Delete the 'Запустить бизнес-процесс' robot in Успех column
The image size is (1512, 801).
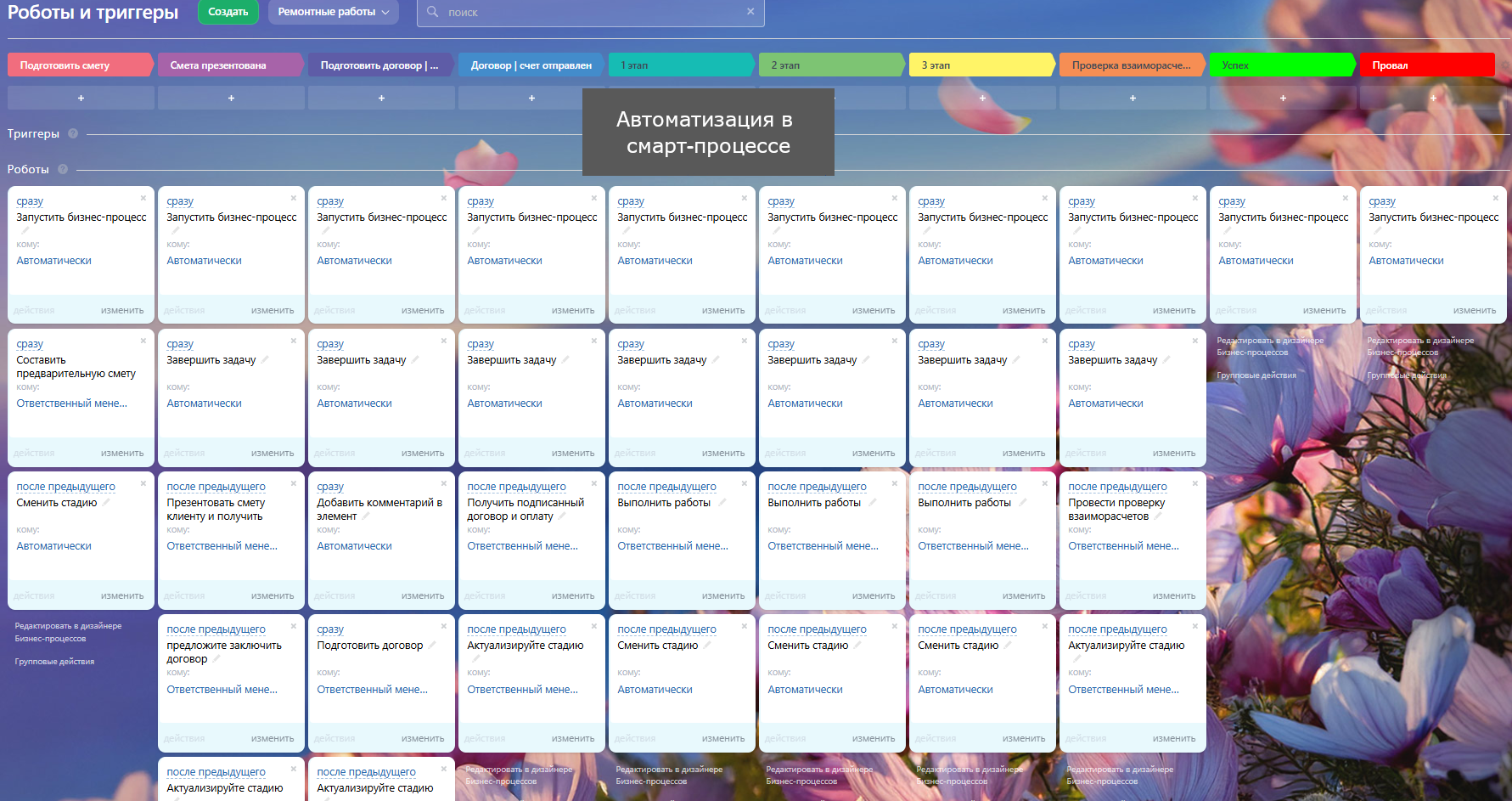pyautogui.click(x=1346, y=198)
